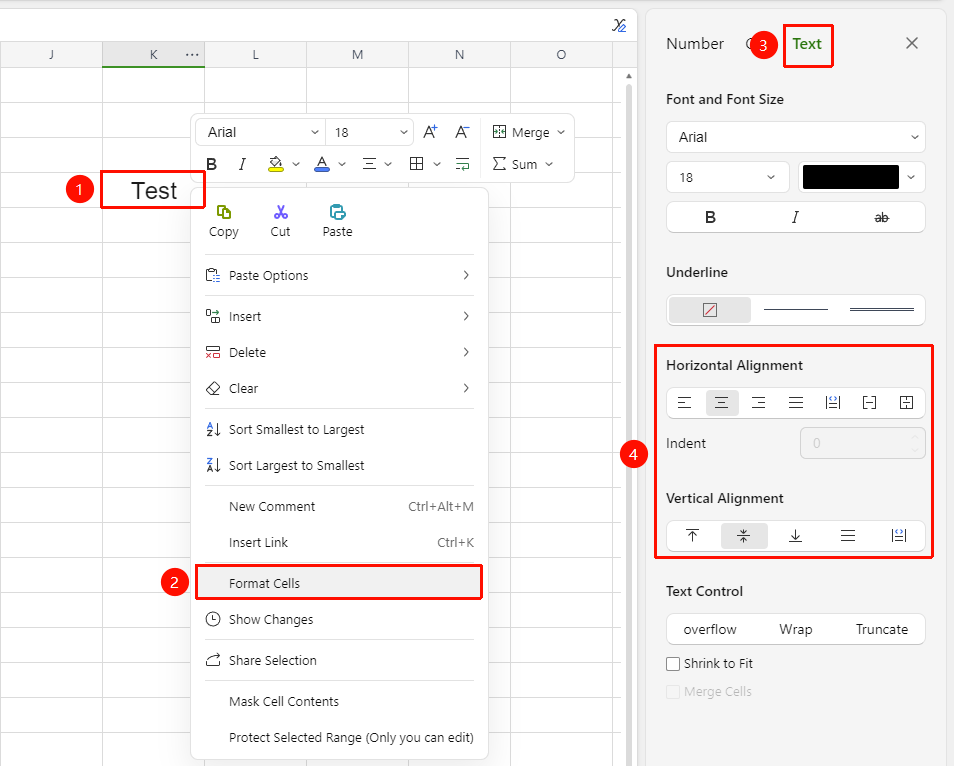Click the Paste clipboard icon
Image resolution: width=954 pixels, height=766 pixels.
coord(338,212)
